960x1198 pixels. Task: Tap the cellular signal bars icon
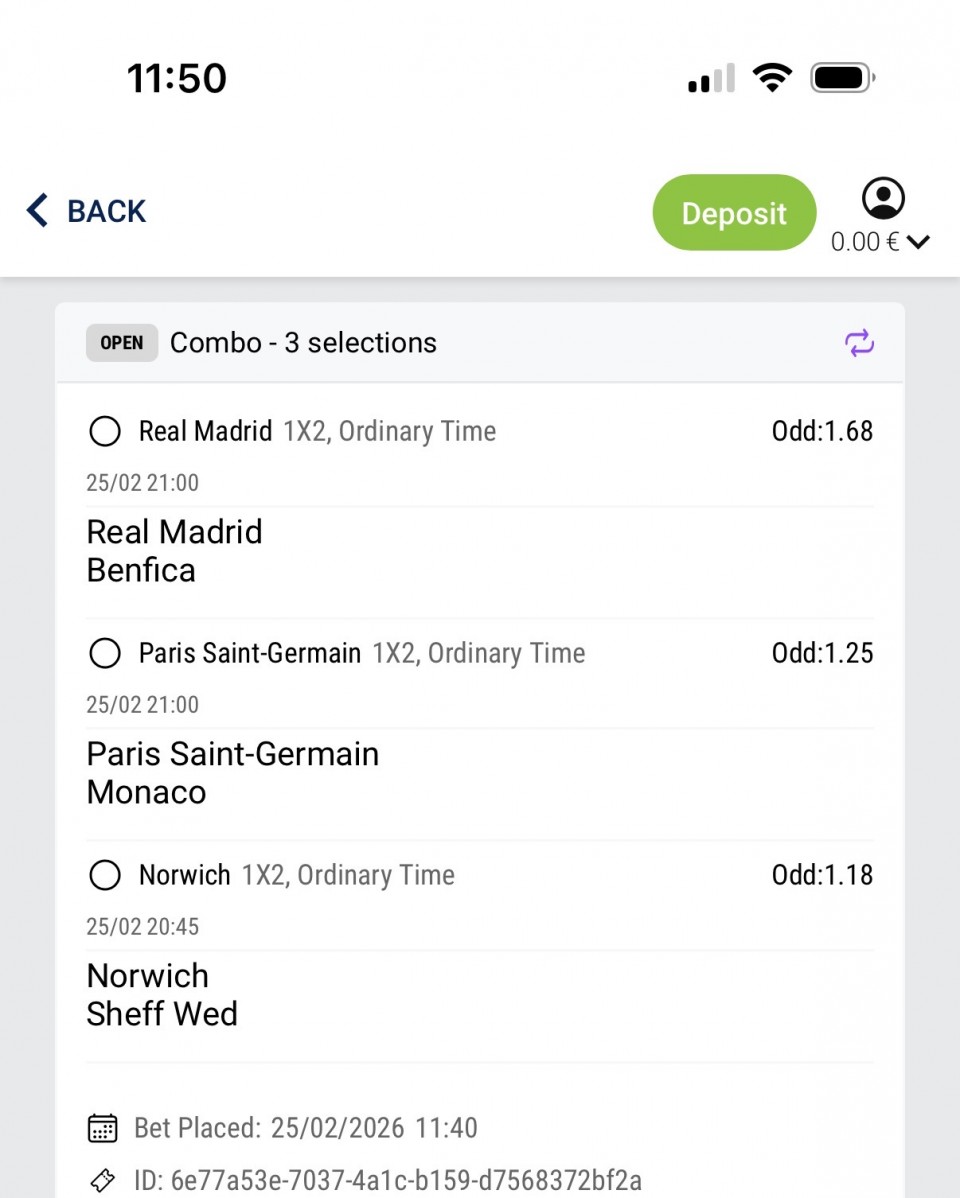[x=711, y=78]
